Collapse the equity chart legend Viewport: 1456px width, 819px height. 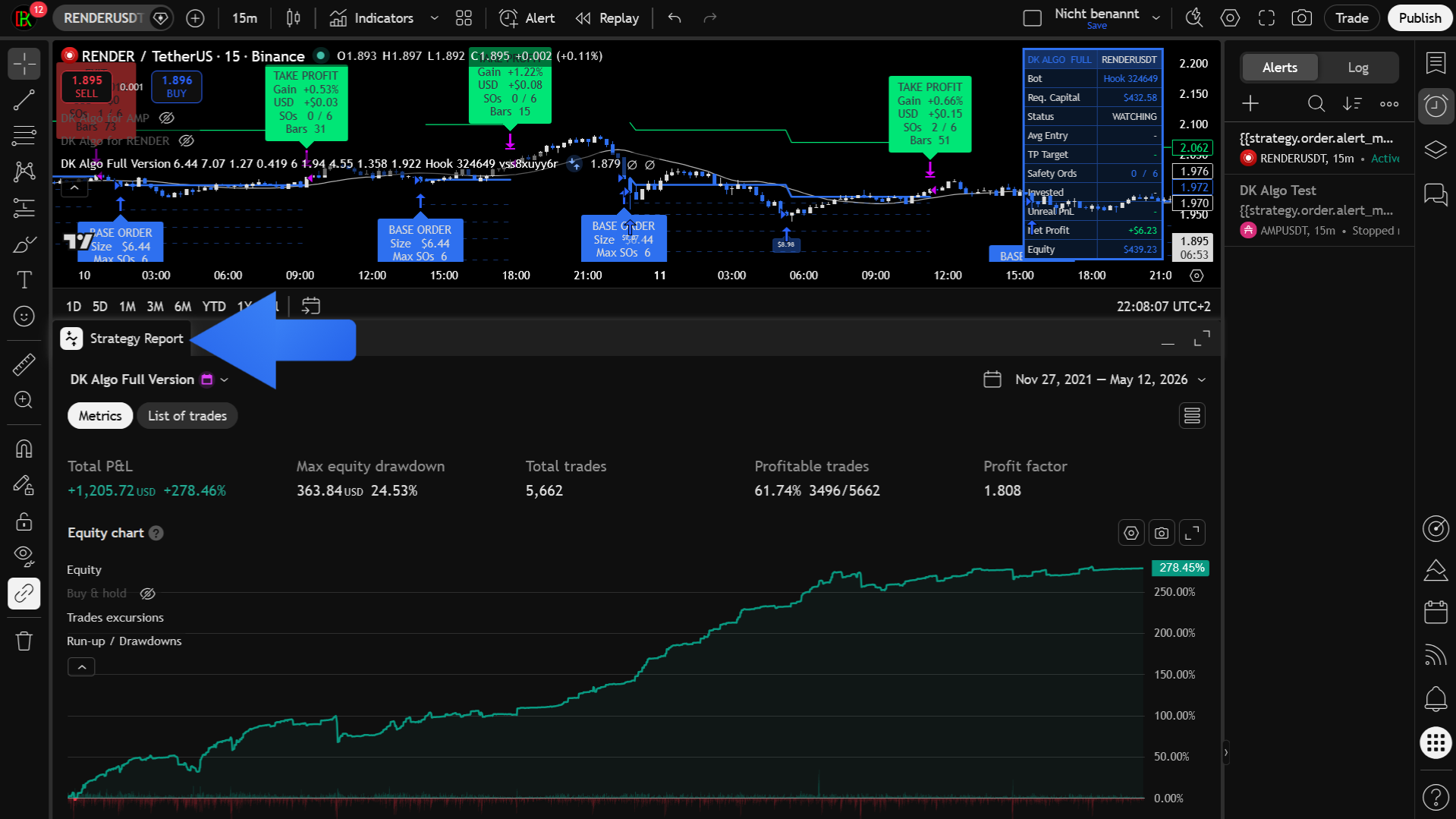pos(81,667)
